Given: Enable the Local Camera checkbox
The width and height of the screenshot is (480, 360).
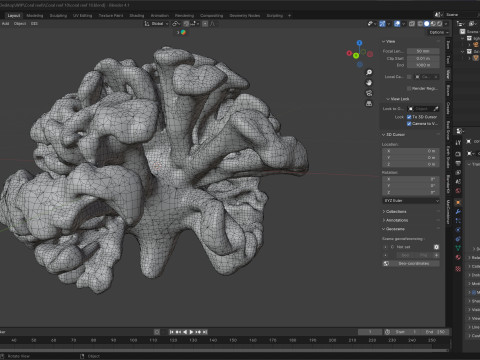Looking at the screenshot, I should click(x=409, y=77).
